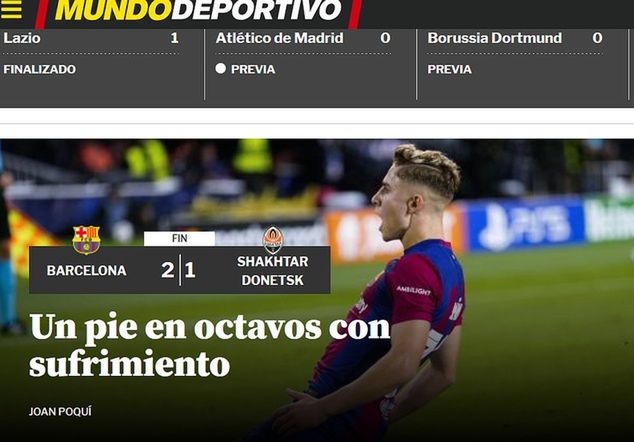Click author name Joan Poquí
634x442 pixels.
(60, 412)
